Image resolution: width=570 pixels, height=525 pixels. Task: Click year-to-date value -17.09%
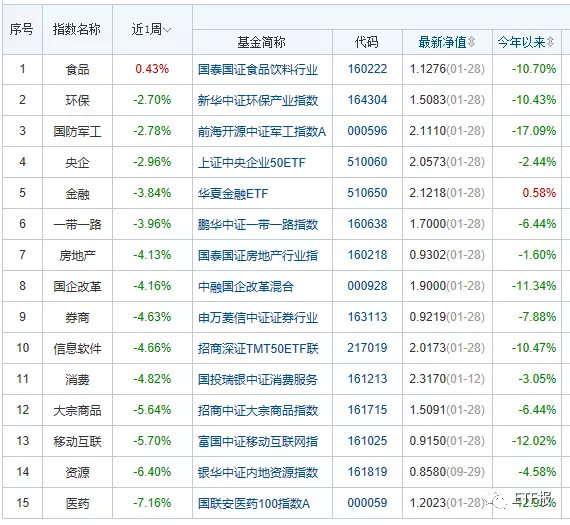(534, 131)
